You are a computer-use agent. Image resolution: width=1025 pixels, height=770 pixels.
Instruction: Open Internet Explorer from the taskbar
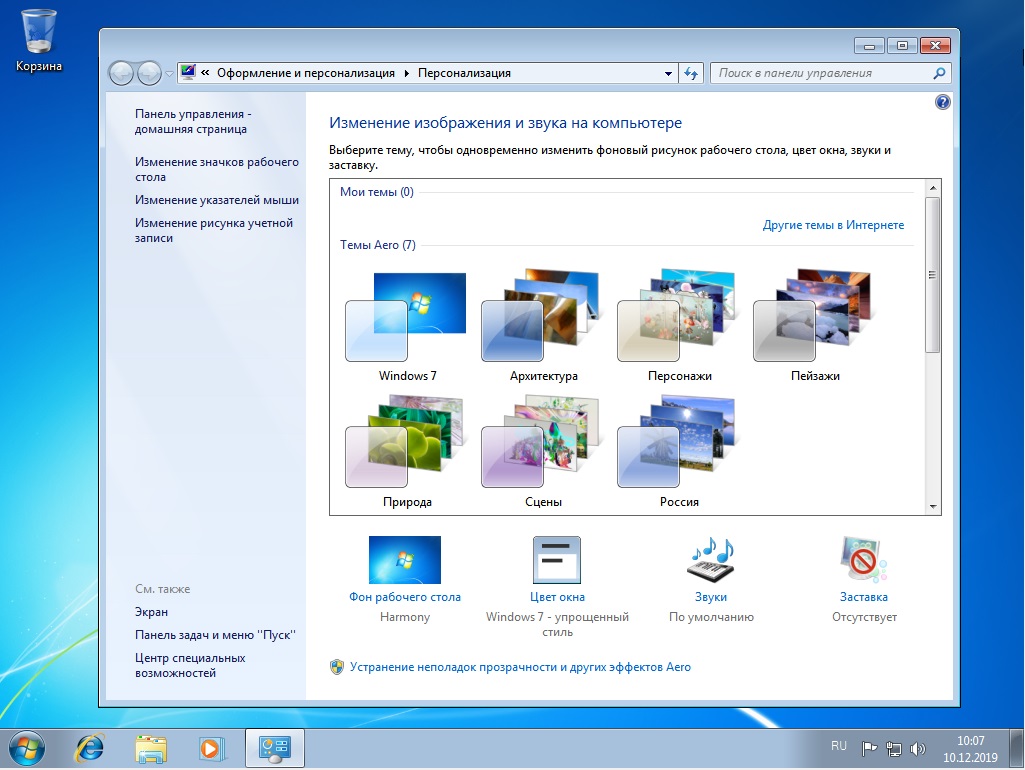click(x=90, y=747)
